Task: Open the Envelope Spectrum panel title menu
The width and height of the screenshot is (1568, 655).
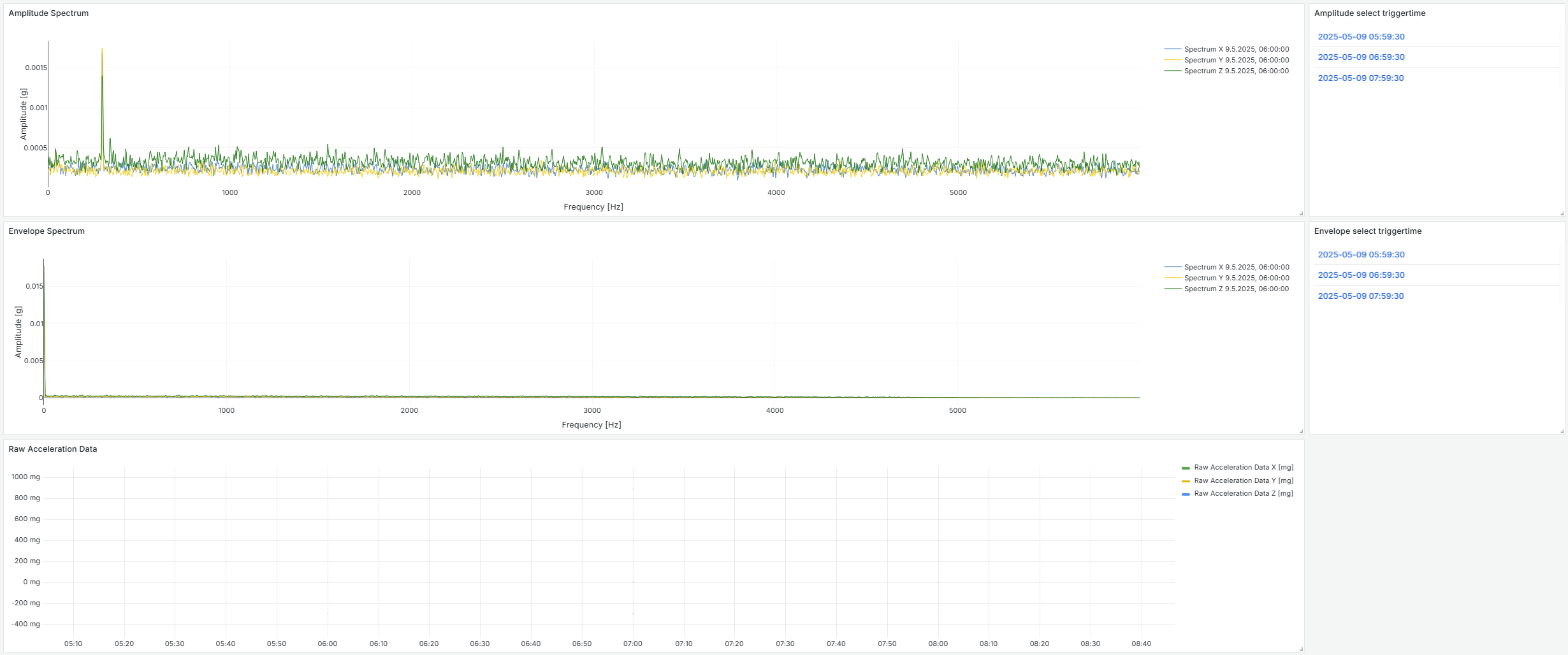Action: pyautogui.click(x=47, y=231)
